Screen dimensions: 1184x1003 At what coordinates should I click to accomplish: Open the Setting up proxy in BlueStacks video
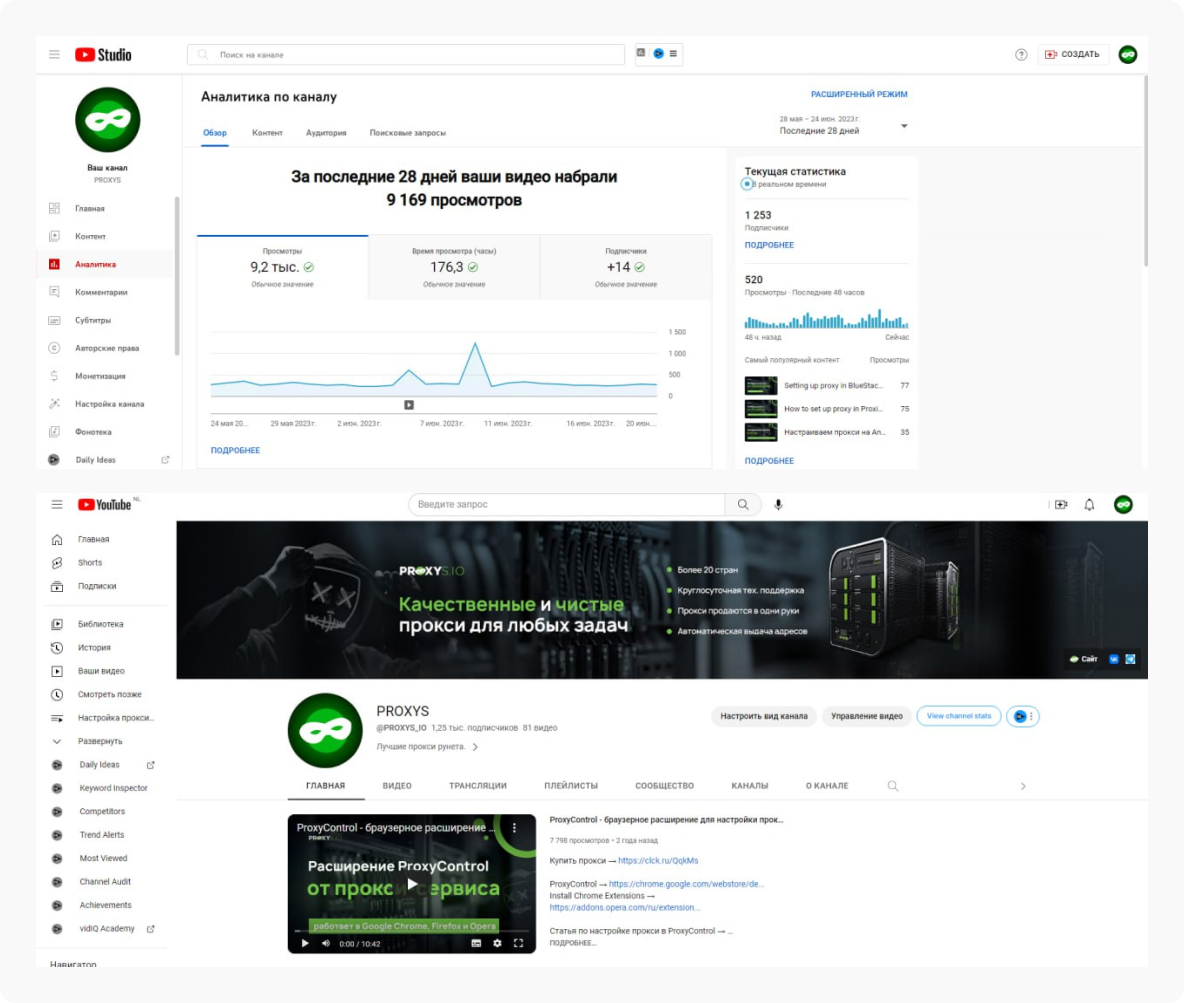[827, 386]
